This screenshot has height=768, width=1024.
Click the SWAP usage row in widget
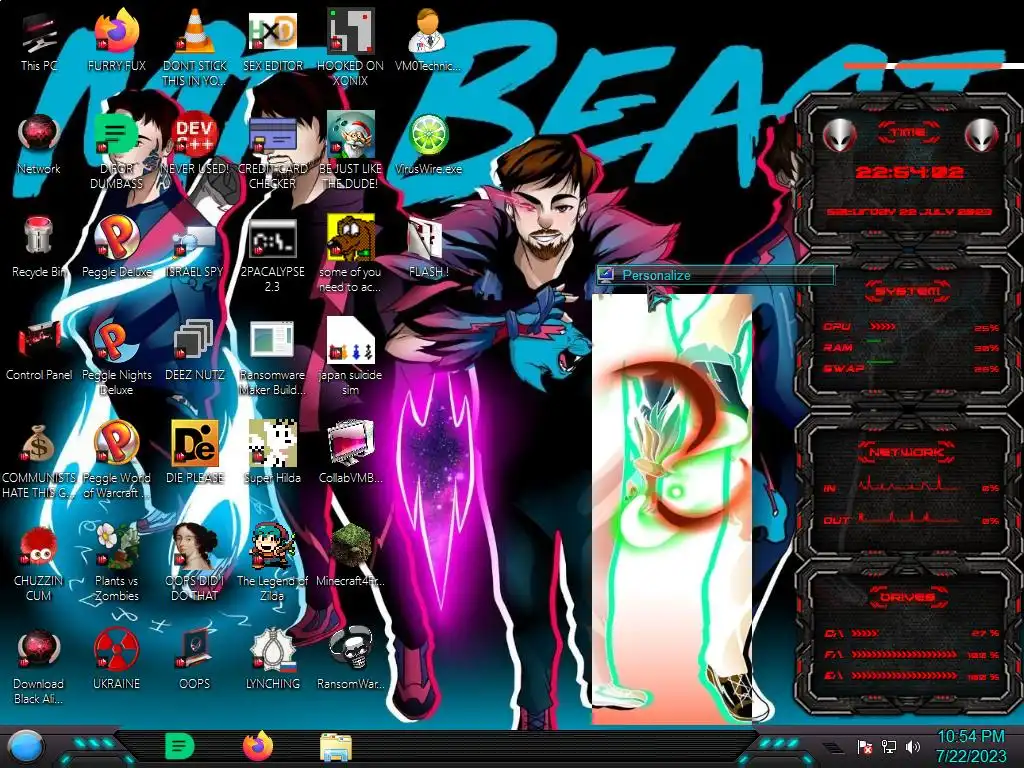[911, 368]
